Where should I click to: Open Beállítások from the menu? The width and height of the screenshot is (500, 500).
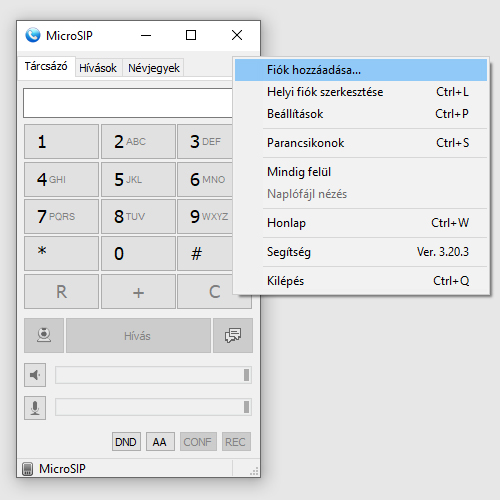[x=361, y=114]
